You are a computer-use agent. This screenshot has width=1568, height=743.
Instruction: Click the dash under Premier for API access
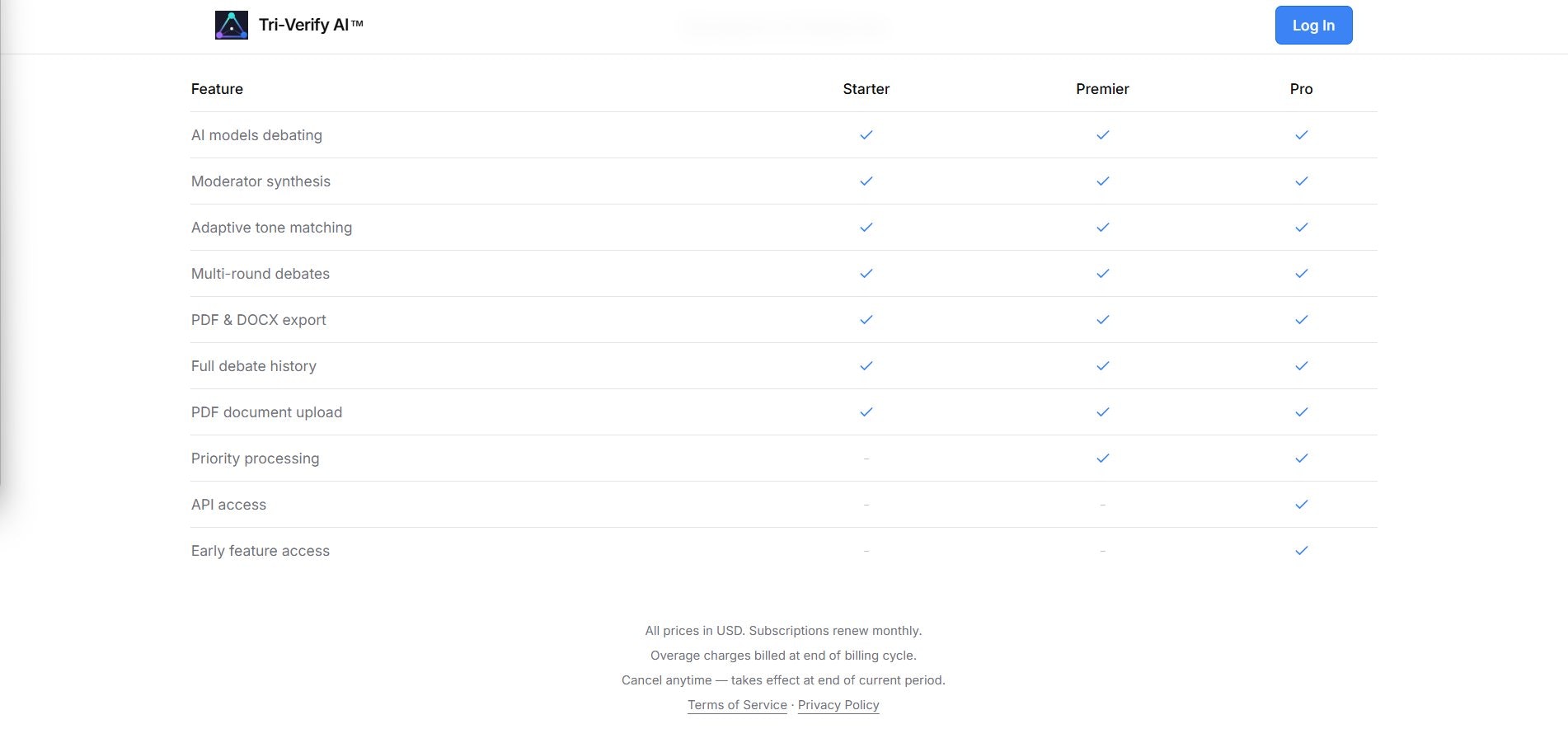pyautogui.click(x=1102, y=505)
